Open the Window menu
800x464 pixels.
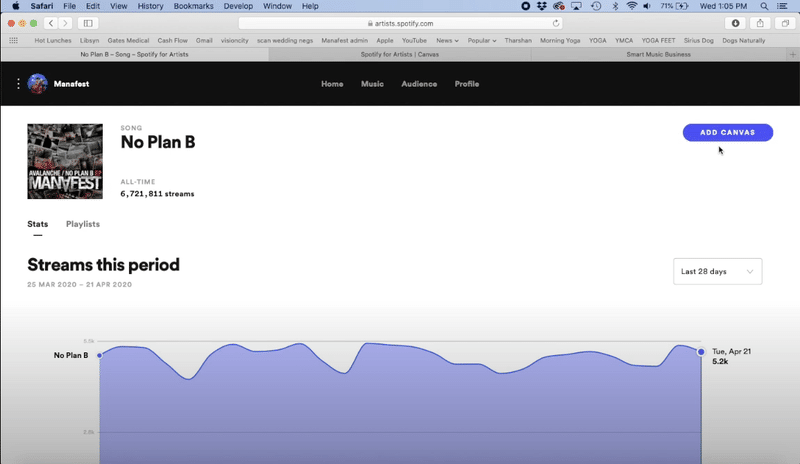277,6
